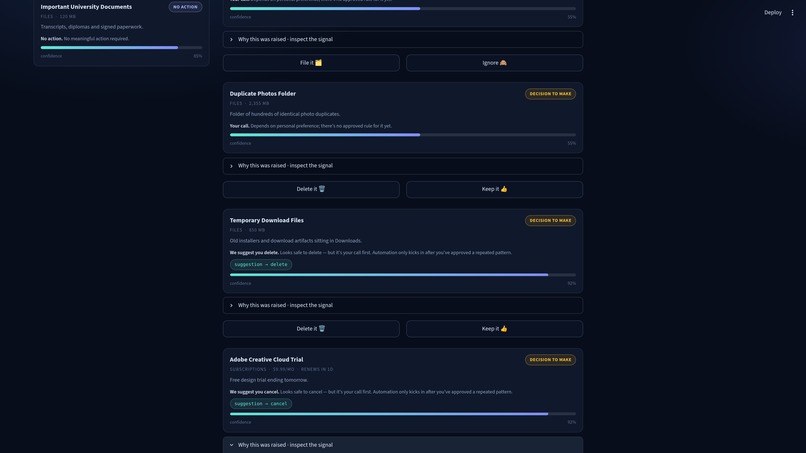Open the Deploy menu
Screen dimensions: 806x453
[x=773, y=12]
